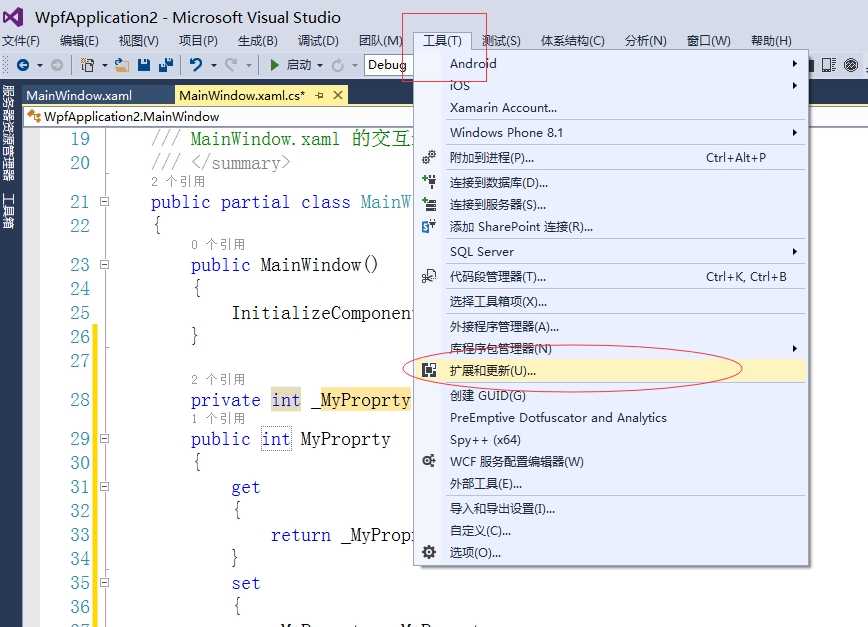
Task: Click the round toolbar icon at far right
Action: 851,65
